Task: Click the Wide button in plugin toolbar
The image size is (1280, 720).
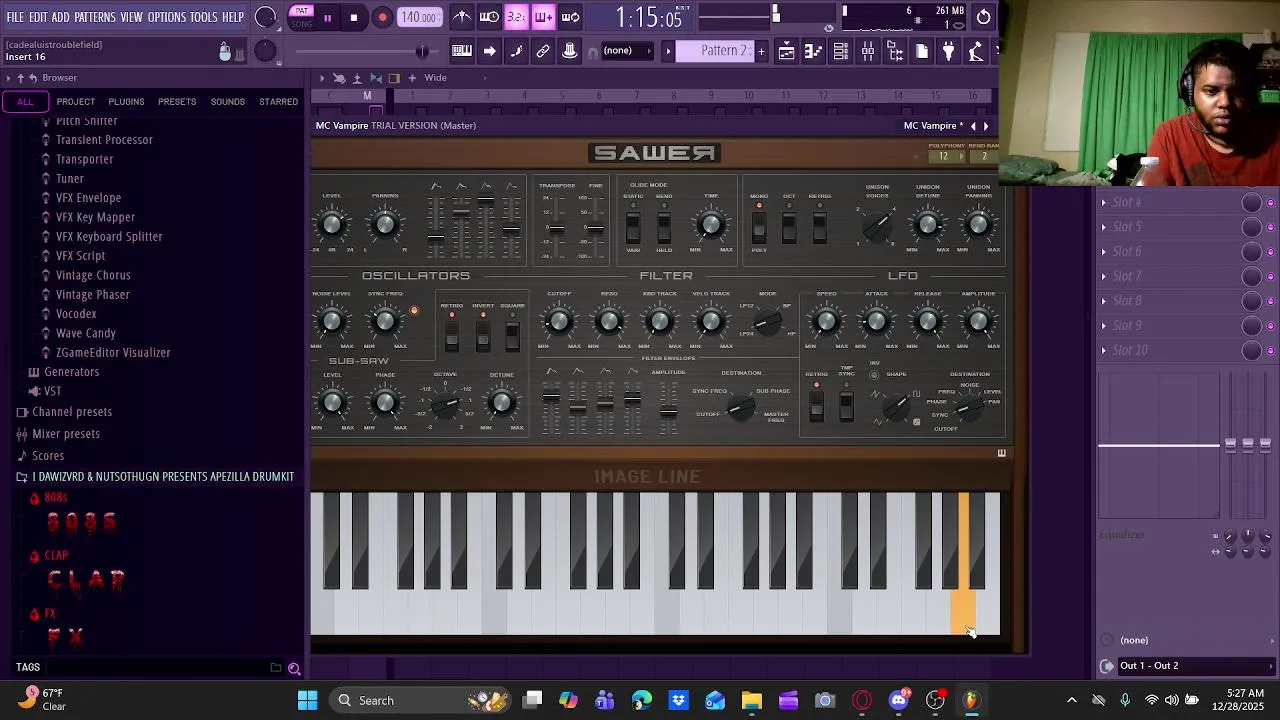Action: [x=435, y=78]
